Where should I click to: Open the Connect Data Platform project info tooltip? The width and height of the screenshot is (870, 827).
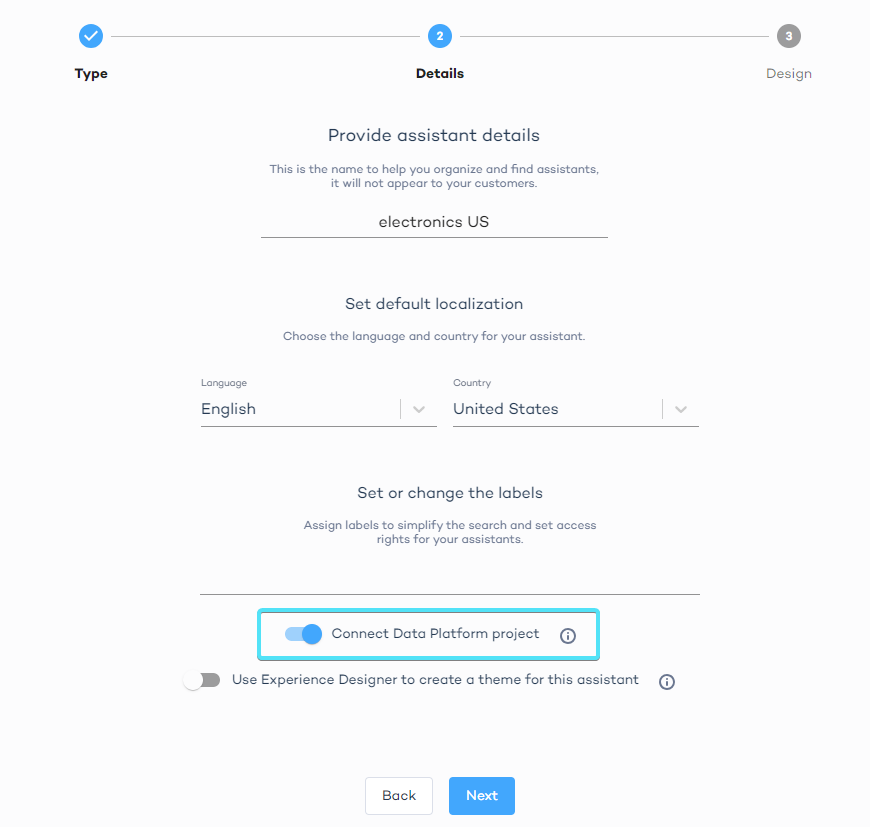(567, 635)
